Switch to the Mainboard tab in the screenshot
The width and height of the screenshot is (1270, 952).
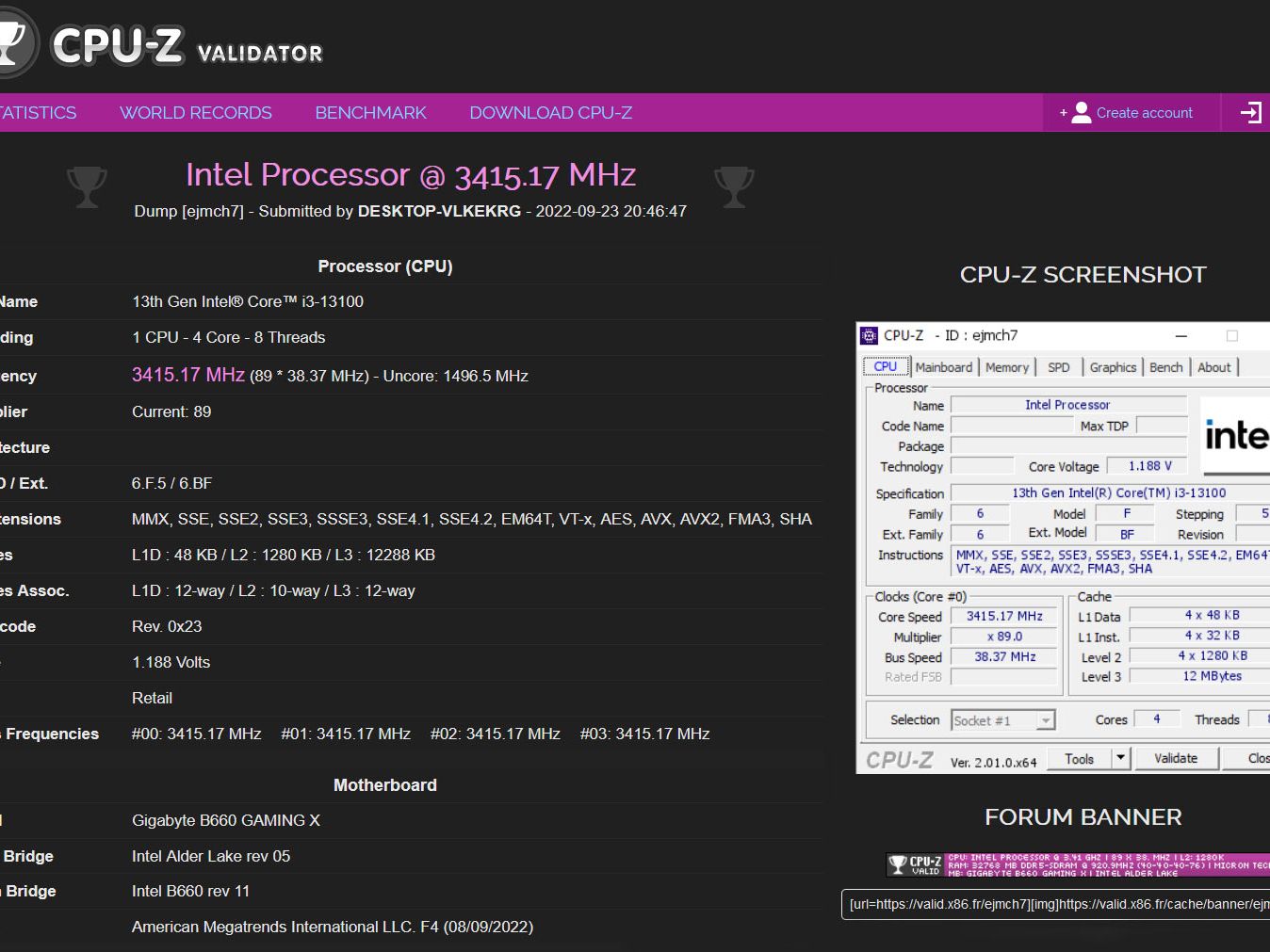coord(944,367)
